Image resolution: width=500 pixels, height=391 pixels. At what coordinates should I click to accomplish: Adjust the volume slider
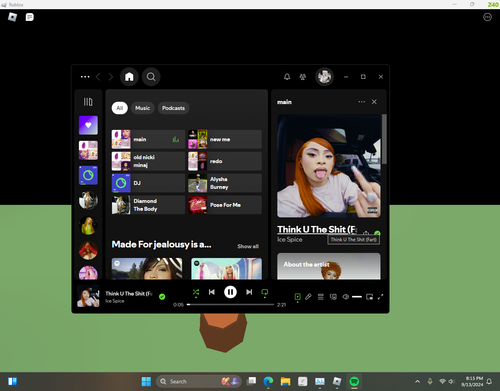coord(357,297)
